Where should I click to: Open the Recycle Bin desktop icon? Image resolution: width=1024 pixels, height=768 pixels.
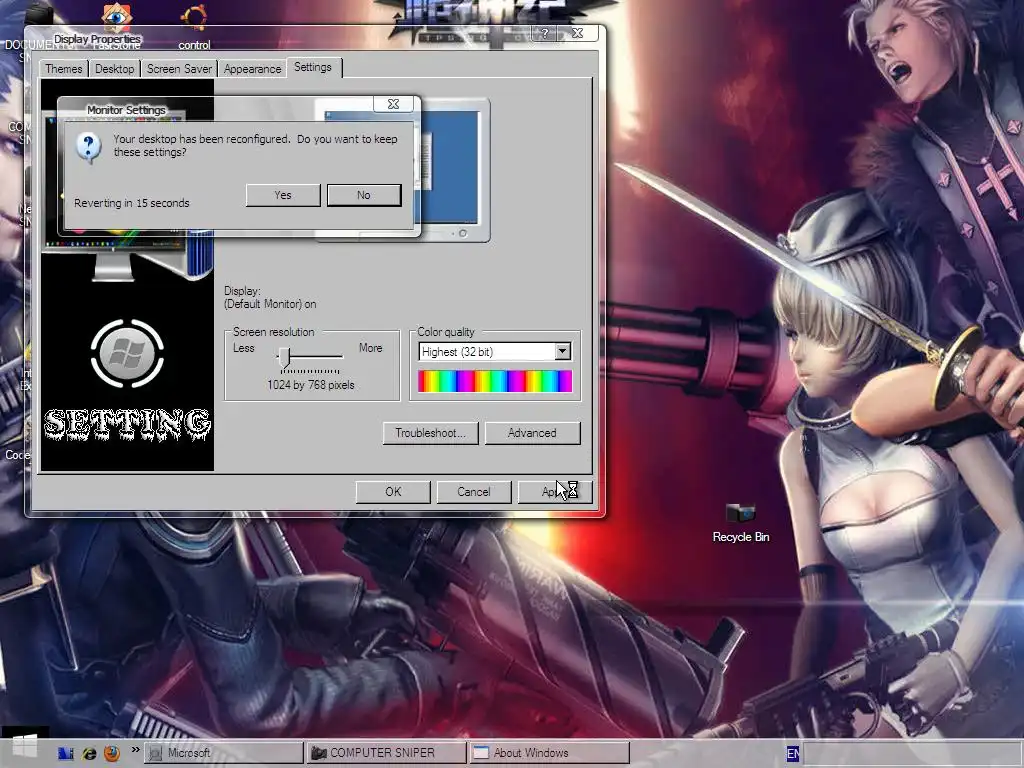741,522
